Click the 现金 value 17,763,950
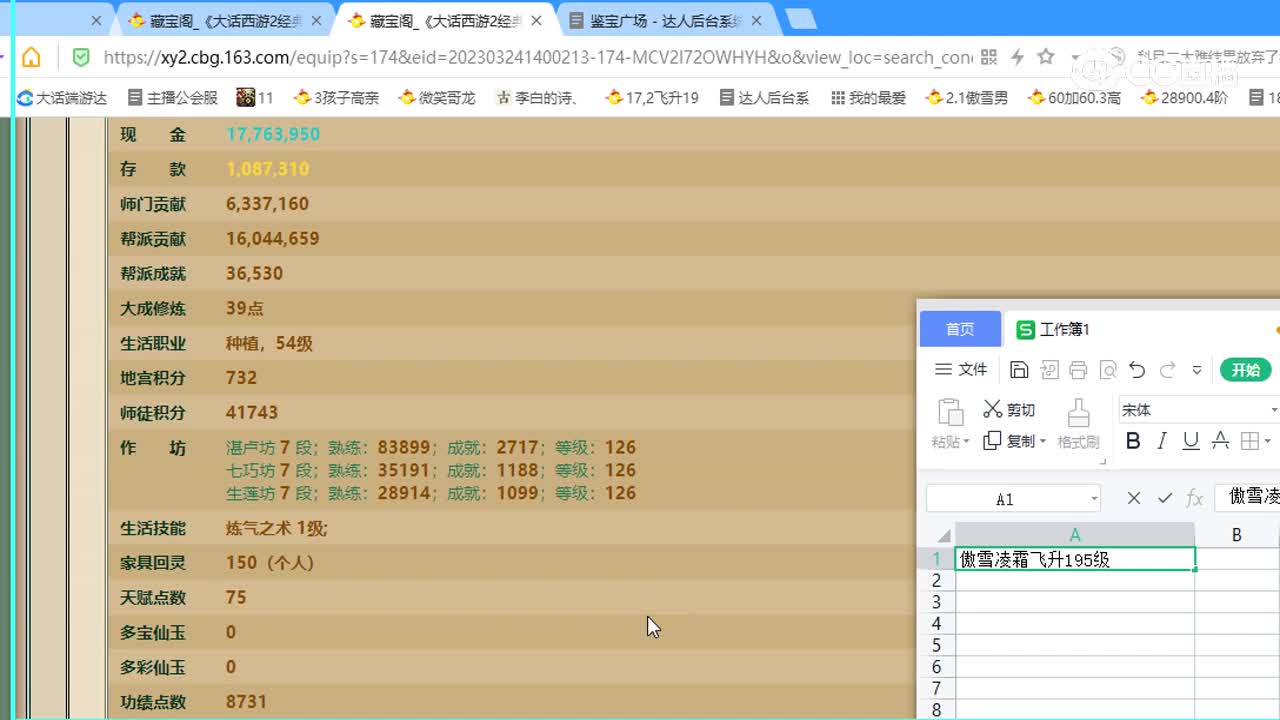The height and width of the screenshot is (720, 1280). pyautogui.click(x=273, y=134)
